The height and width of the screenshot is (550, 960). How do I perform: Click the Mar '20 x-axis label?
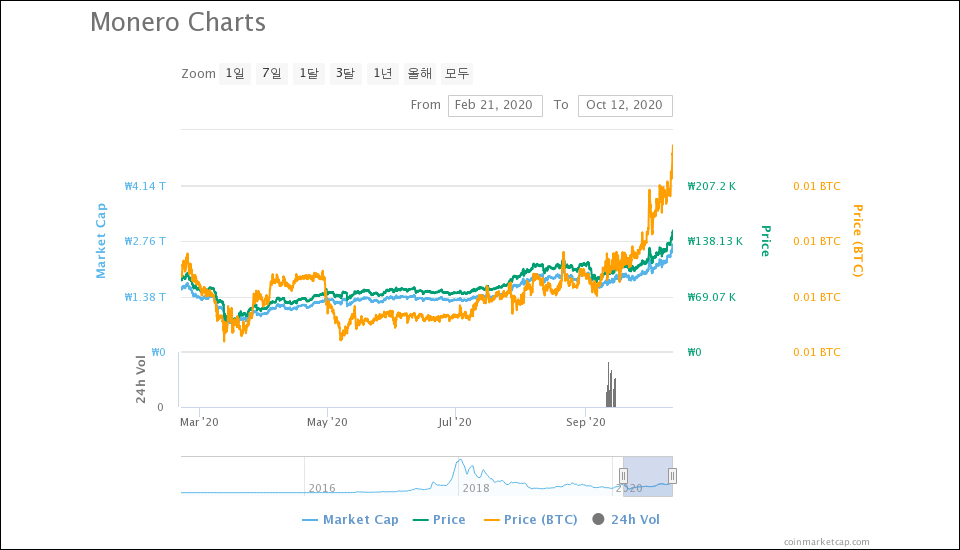[x=199, y=422]
